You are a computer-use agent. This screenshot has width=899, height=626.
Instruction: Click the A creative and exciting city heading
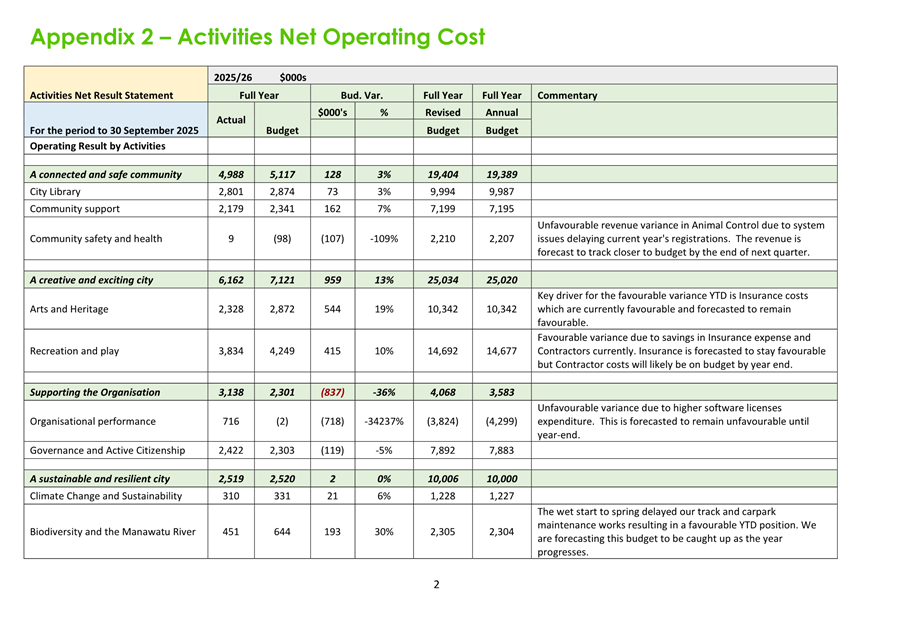(x=91, y=280)
